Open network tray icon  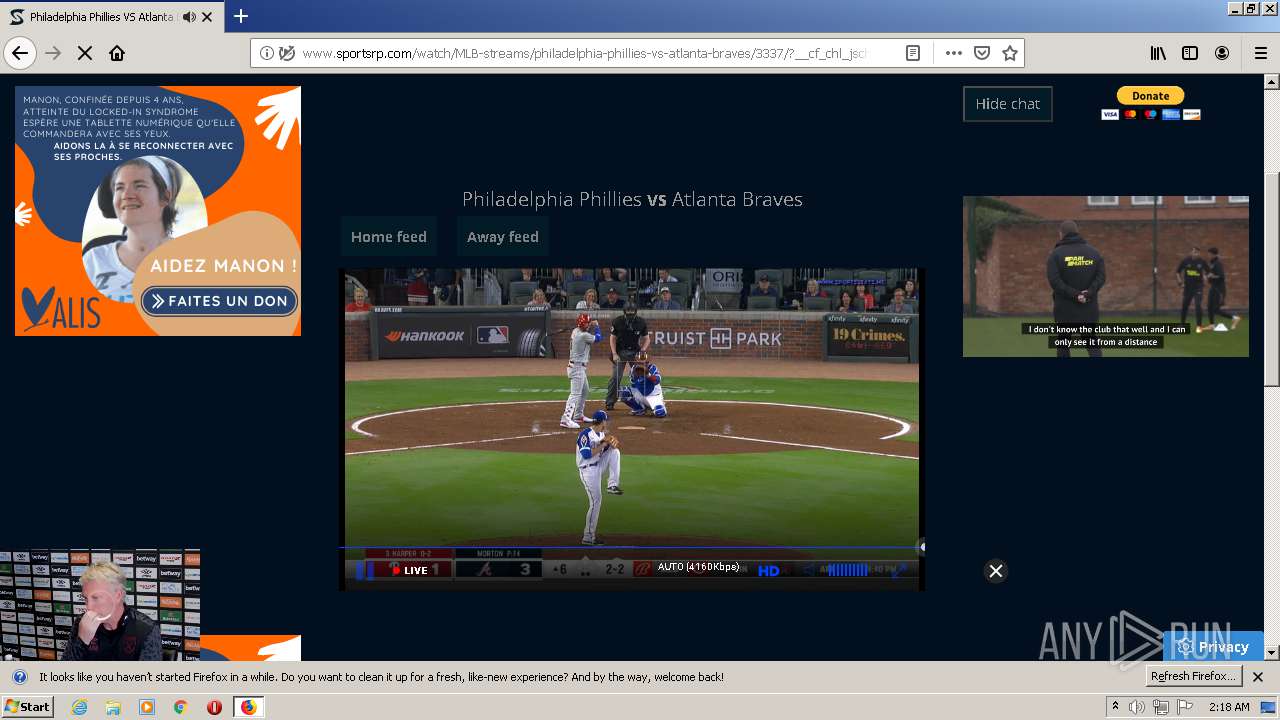point(1161,707)
